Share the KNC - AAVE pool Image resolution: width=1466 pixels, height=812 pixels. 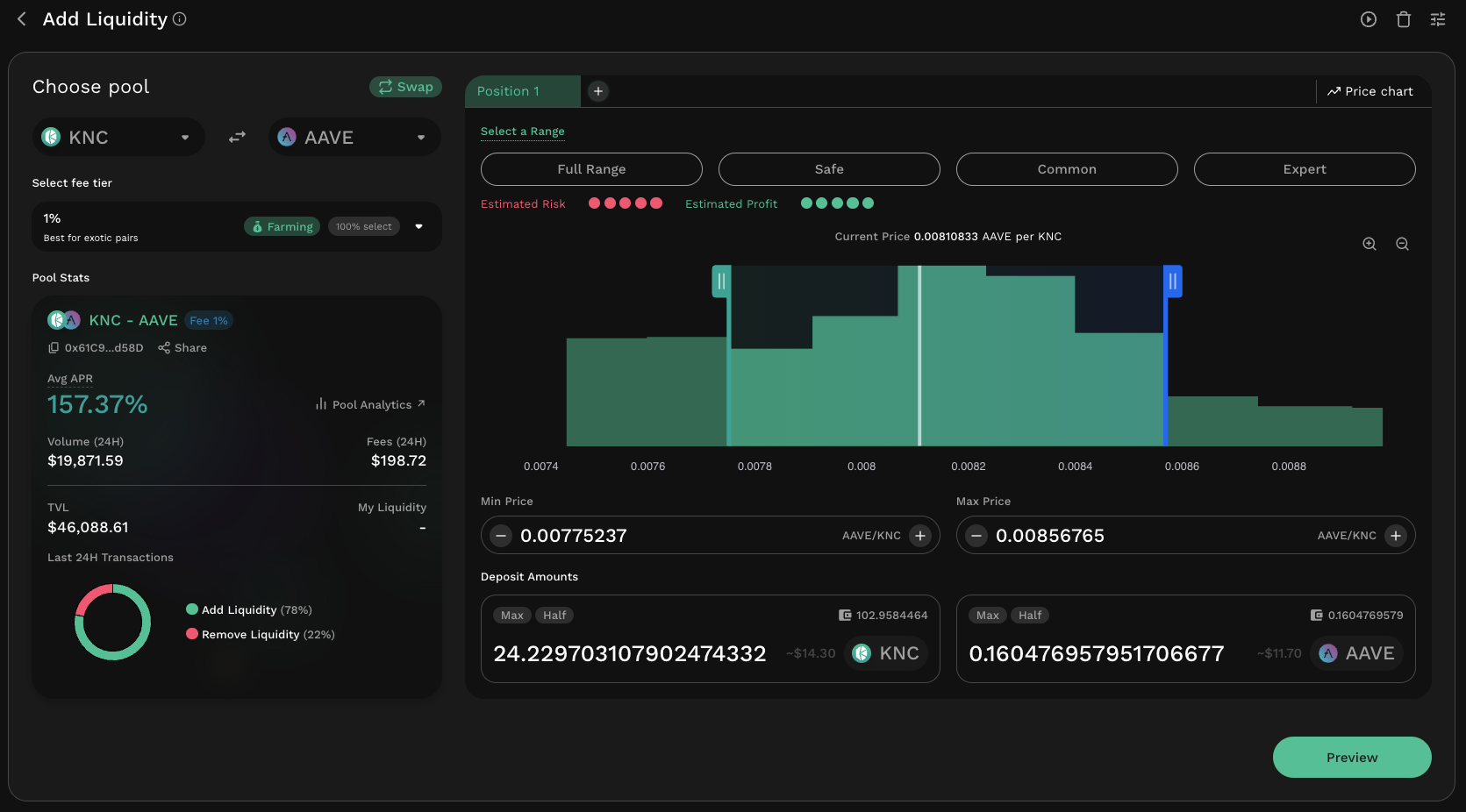(182, 348)
